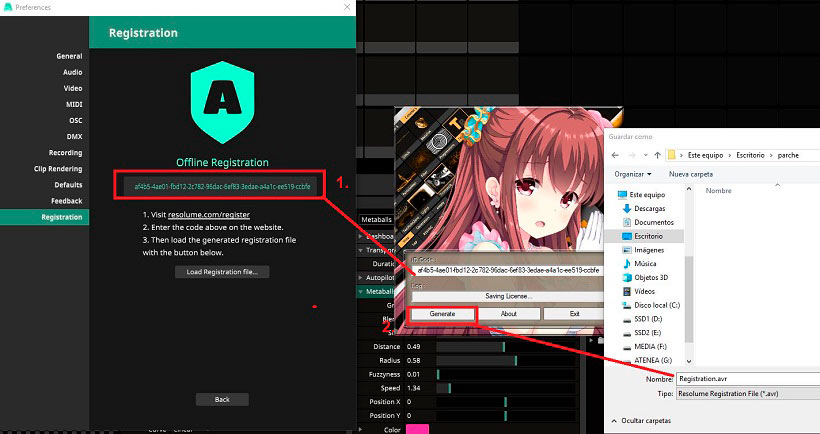This screenshot has height=434, width=820.
Task: Click Forward arrow in save dialog
Action: 633,155
